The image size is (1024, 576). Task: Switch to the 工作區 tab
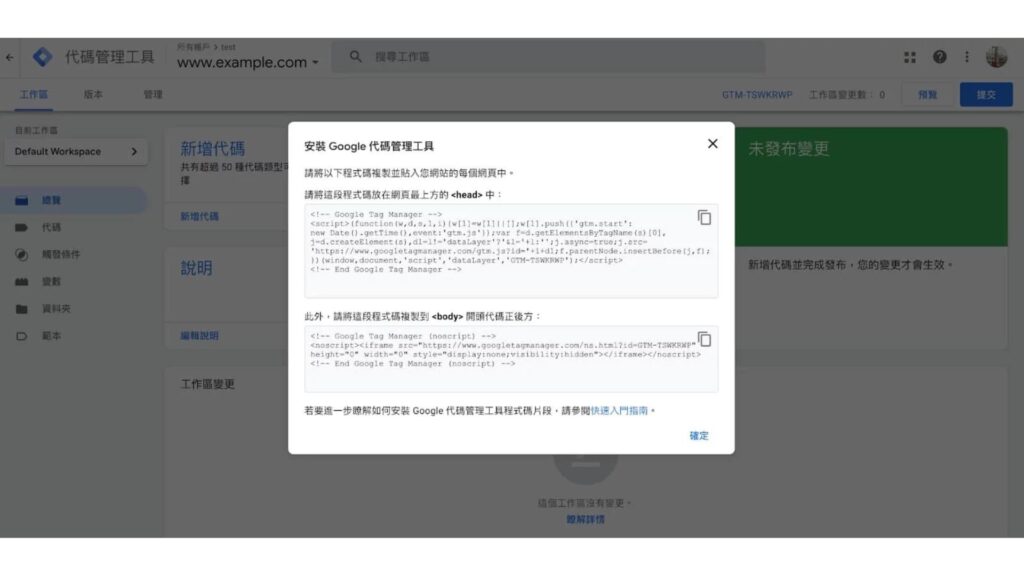click(x=33, y=95)
